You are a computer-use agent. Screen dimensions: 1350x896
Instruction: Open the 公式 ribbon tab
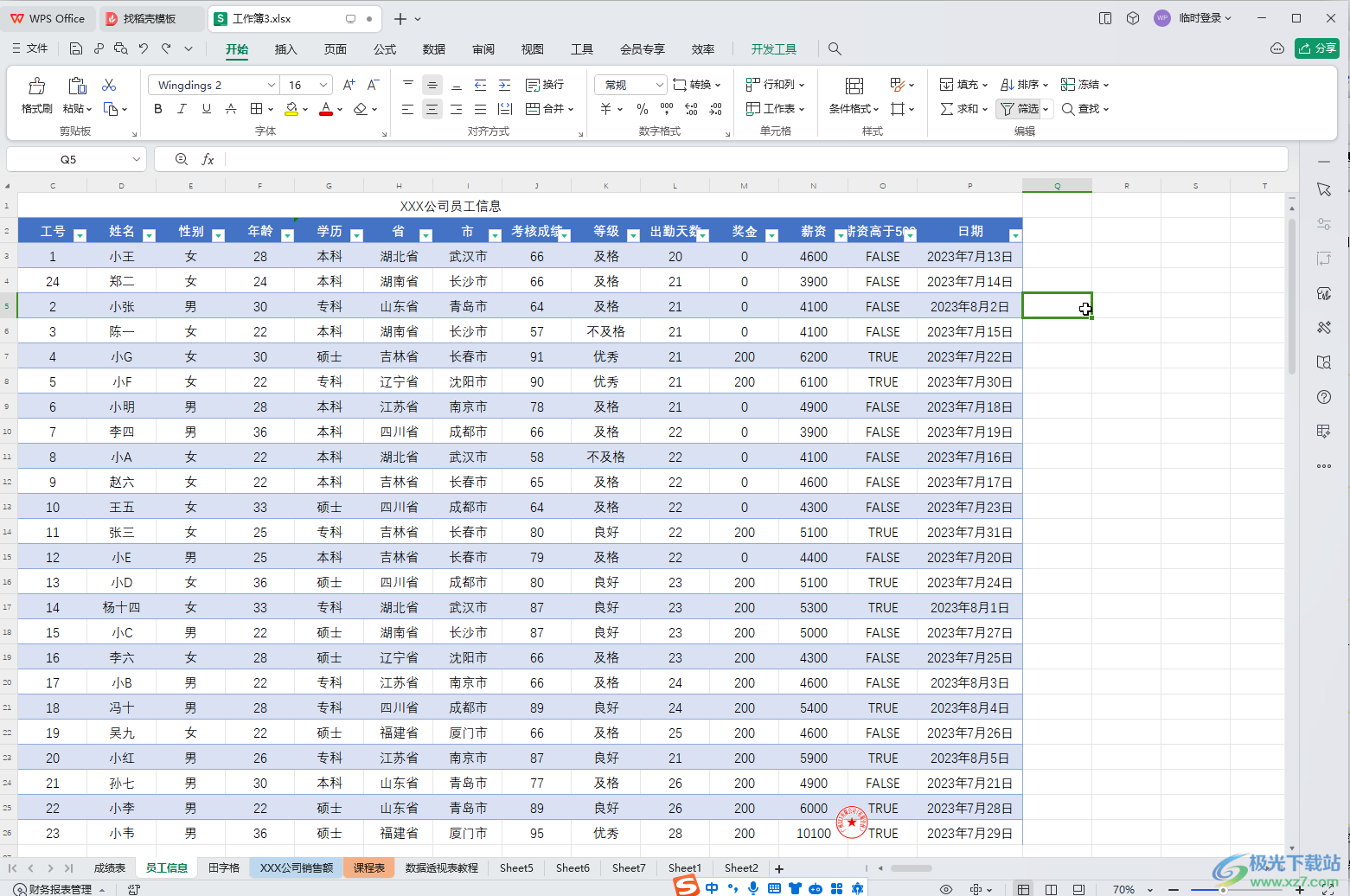tap(385, 49)
